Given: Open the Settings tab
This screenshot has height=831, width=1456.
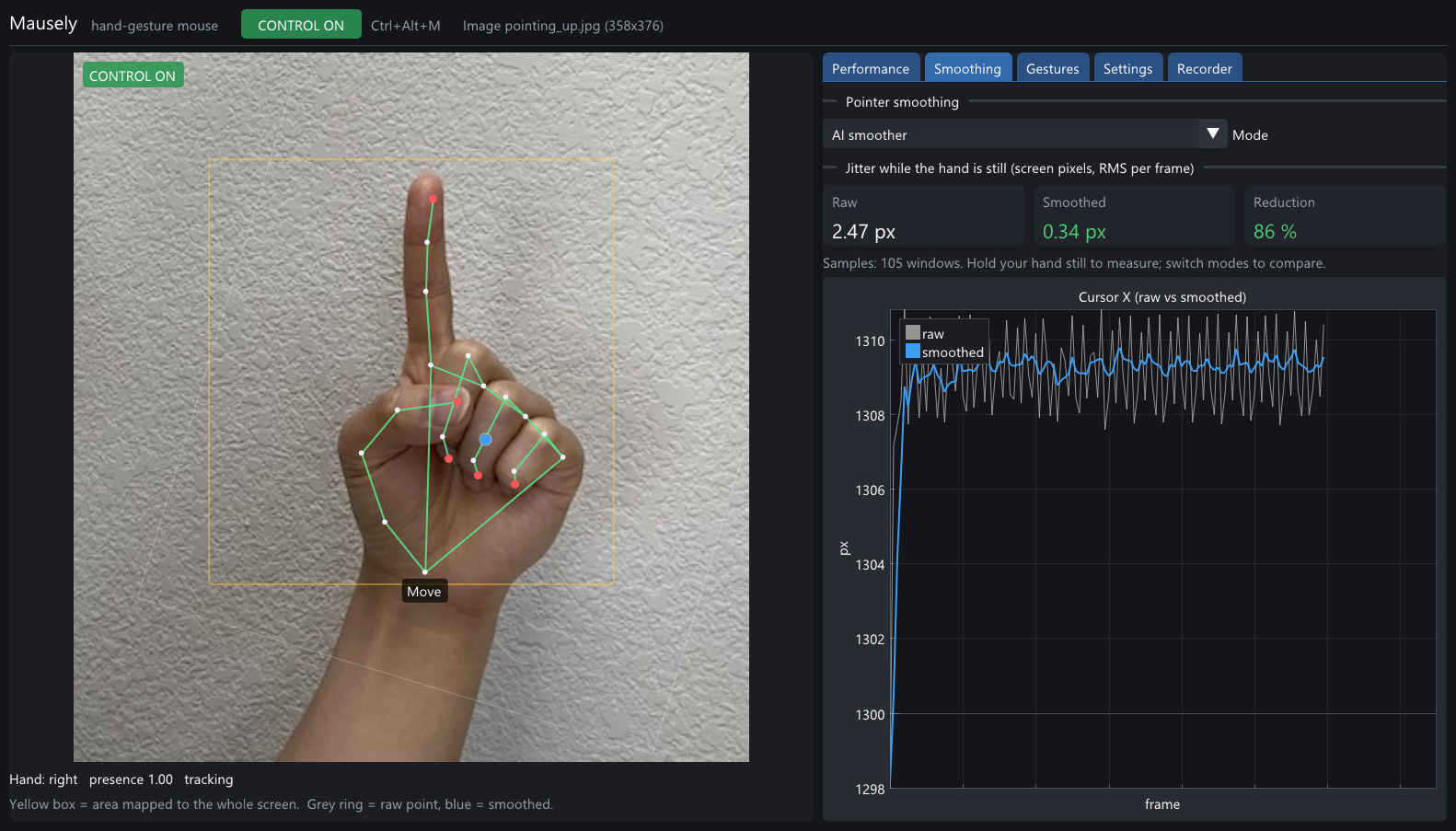Looking at the screenshot, I should 1127,68.
